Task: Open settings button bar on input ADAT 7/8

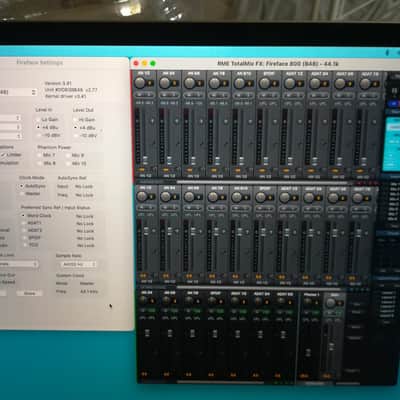Action: [369, 96]
